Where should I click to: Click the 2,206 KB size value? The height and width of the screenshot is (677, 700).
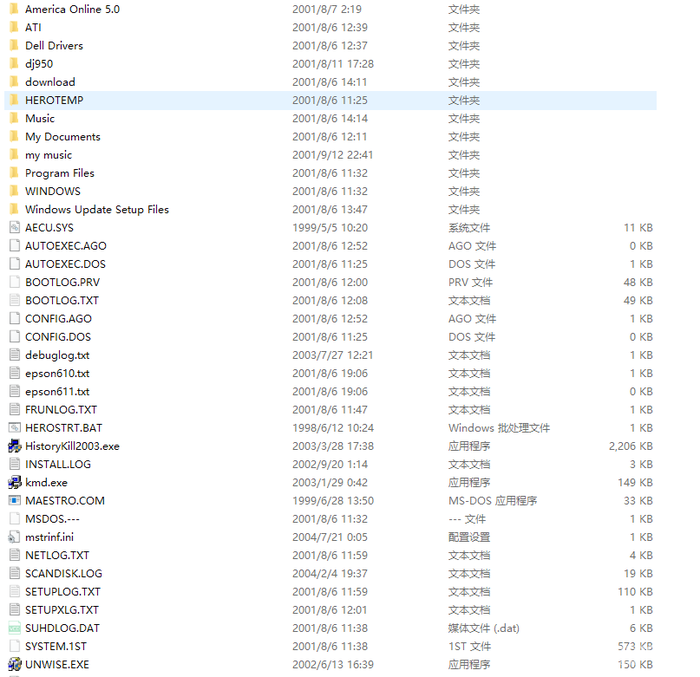631,446
